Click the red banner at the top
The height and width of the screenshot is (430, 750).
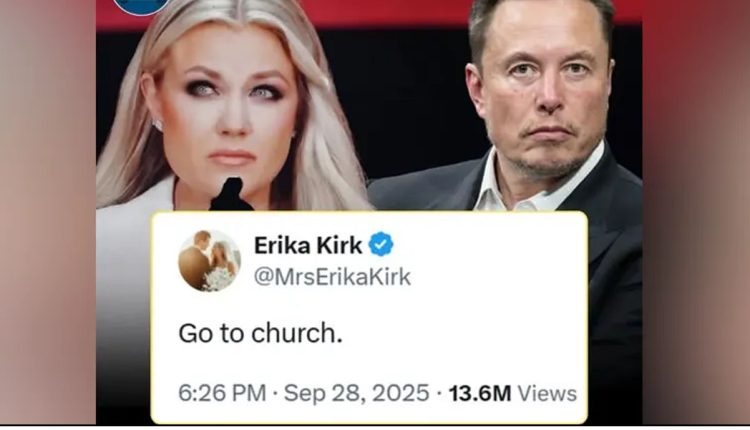click(400, 10)
